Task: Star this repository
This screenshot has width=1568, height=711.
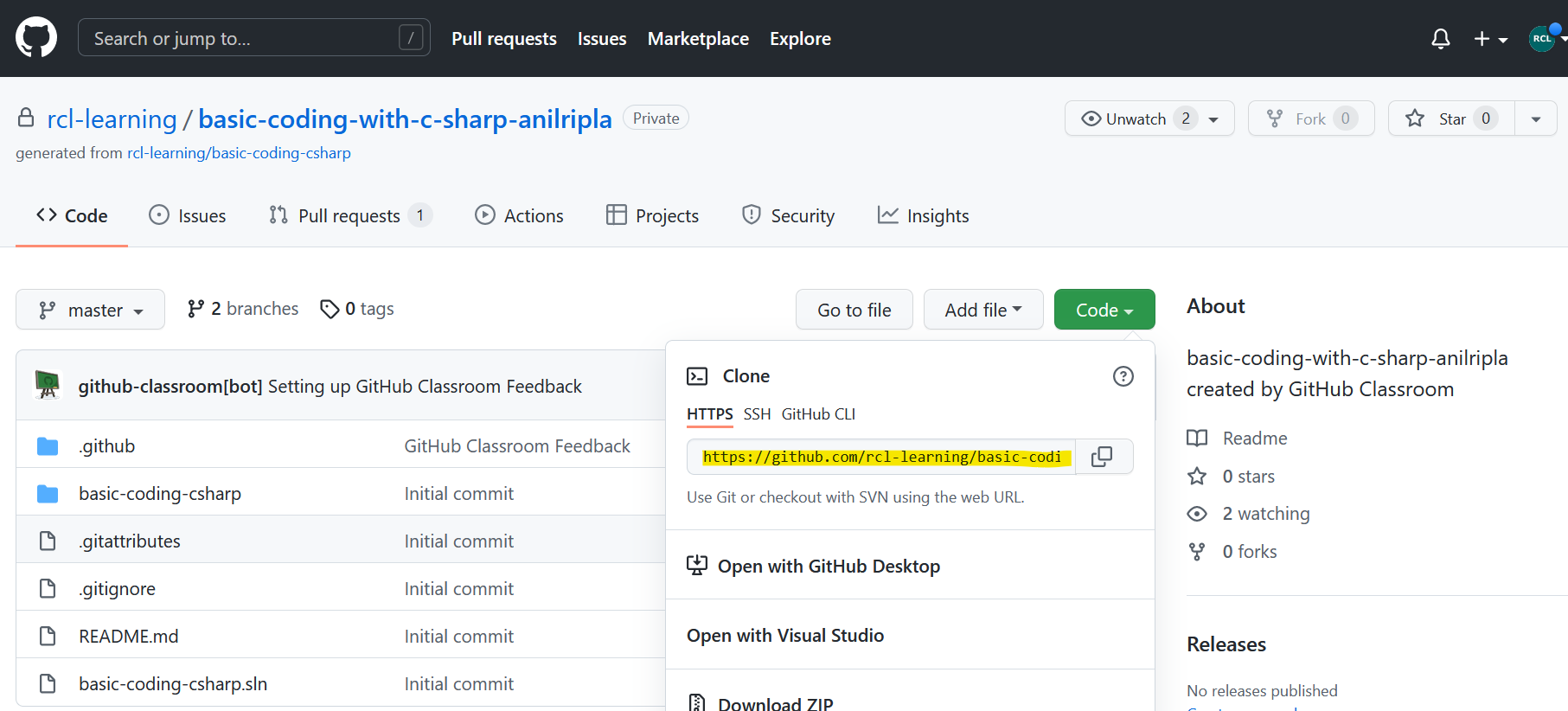Action: 1451,118
